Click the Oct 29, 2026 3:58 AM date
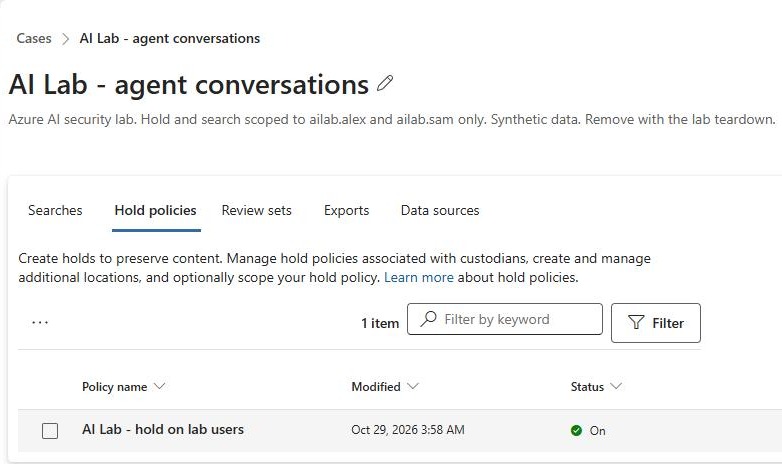Image resolution: width=782 pixels, height=464 pixels. click(408, 430)
